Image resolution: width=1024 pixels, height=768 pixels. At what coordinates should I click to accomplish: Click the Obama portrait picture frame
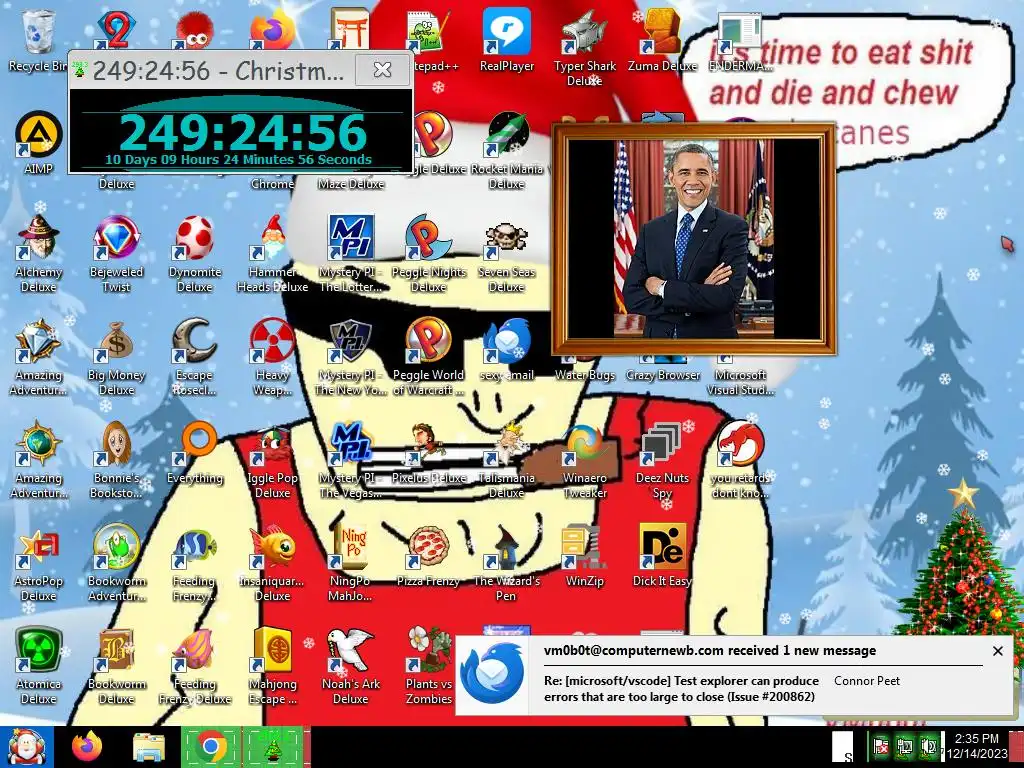(x=694, y=238)
